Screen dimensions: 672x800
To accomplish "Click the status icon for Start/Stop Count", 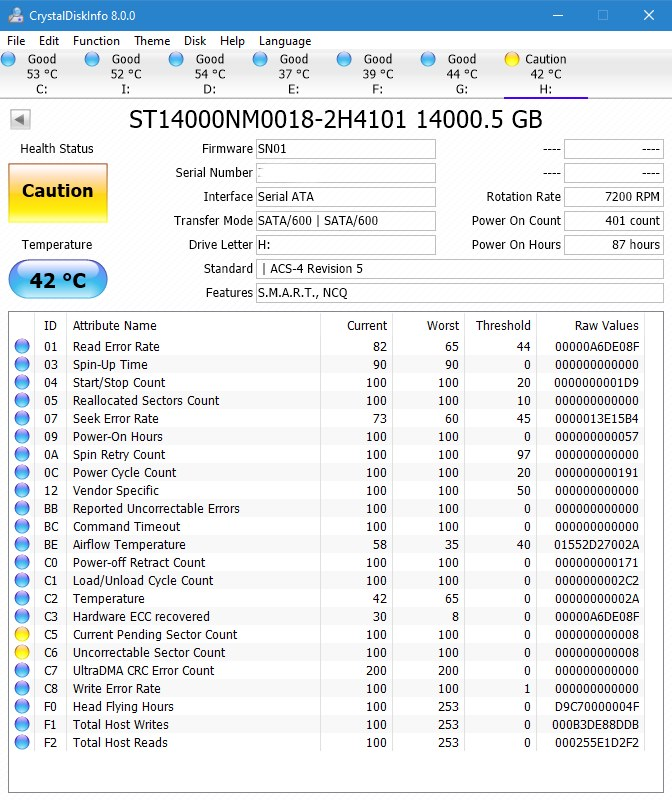I will (22, 382).
